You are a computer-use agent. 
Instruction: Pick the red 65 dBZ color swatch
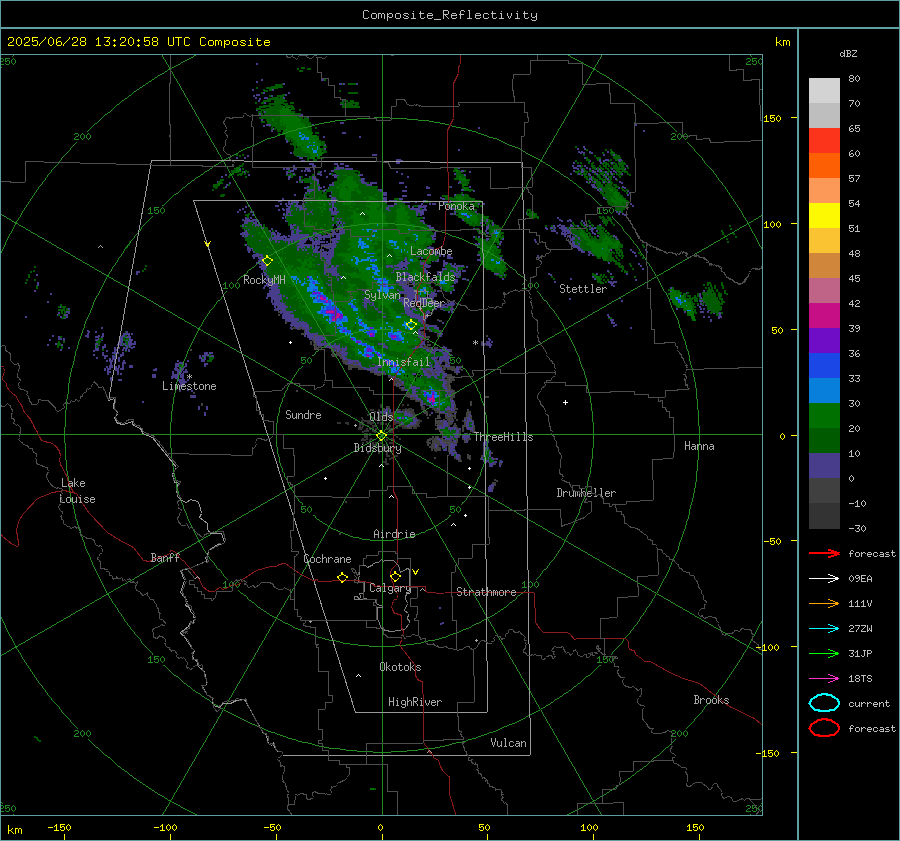click(x=824, y=141)
